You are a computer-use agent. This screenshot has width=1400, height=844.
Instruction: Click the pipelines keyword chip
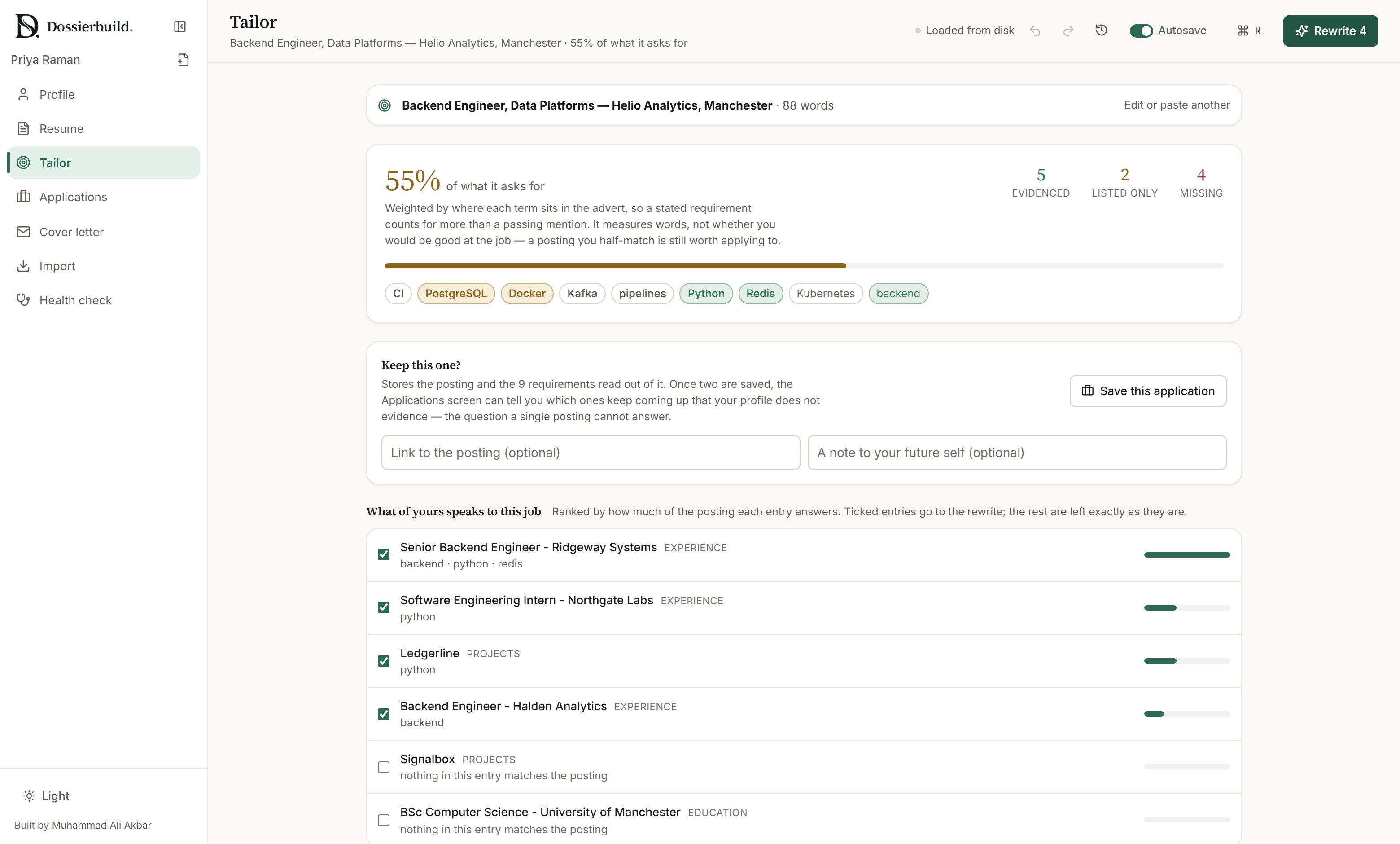[642, 293]
